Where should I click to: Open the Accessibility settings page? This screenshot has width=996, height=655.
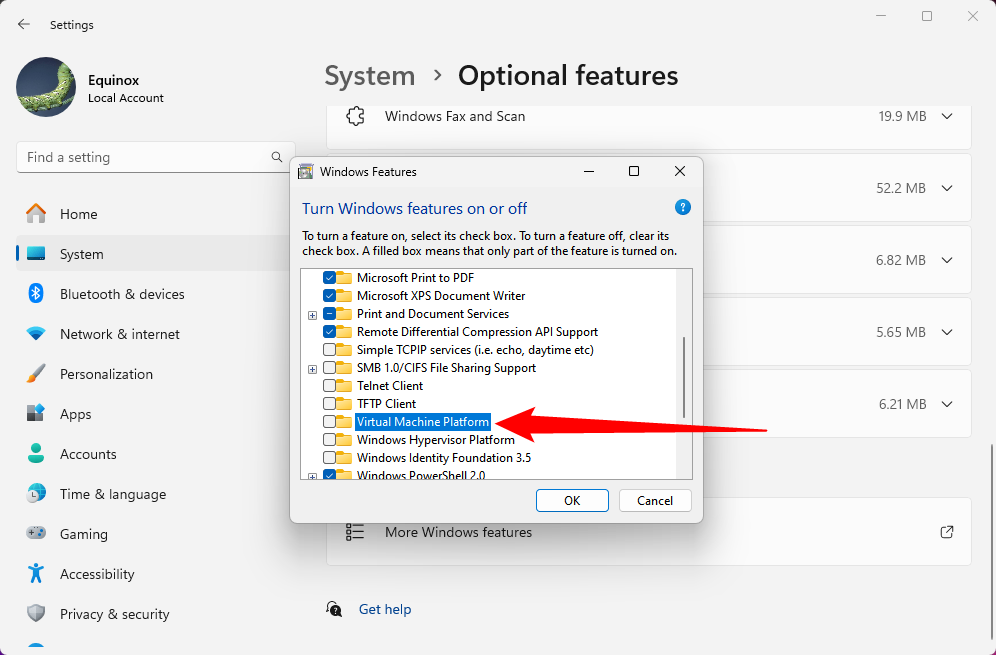97,574
